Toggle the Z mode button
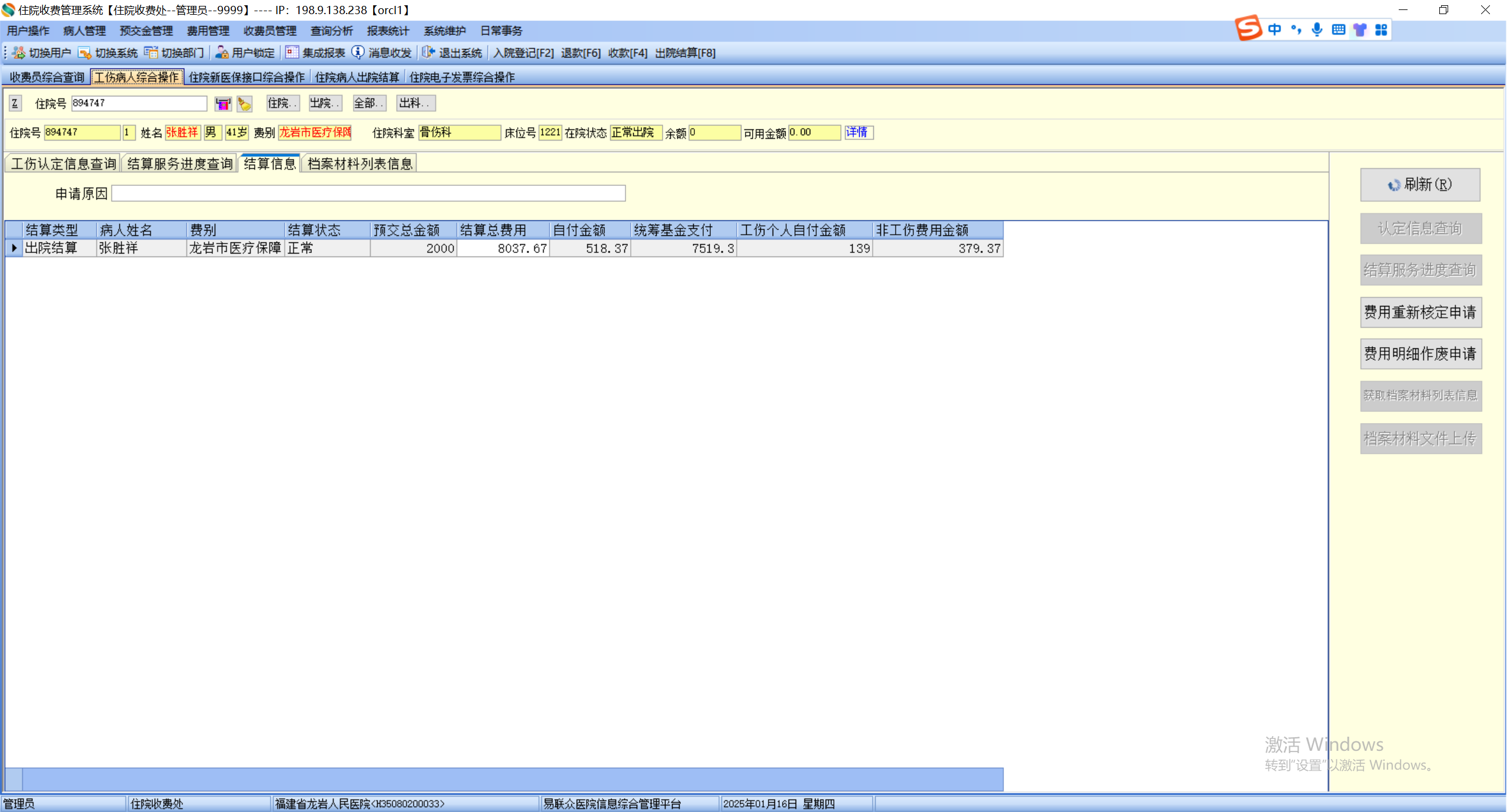Image resolution: width=1507 pixels, height=812 pixels. point(15,104)
